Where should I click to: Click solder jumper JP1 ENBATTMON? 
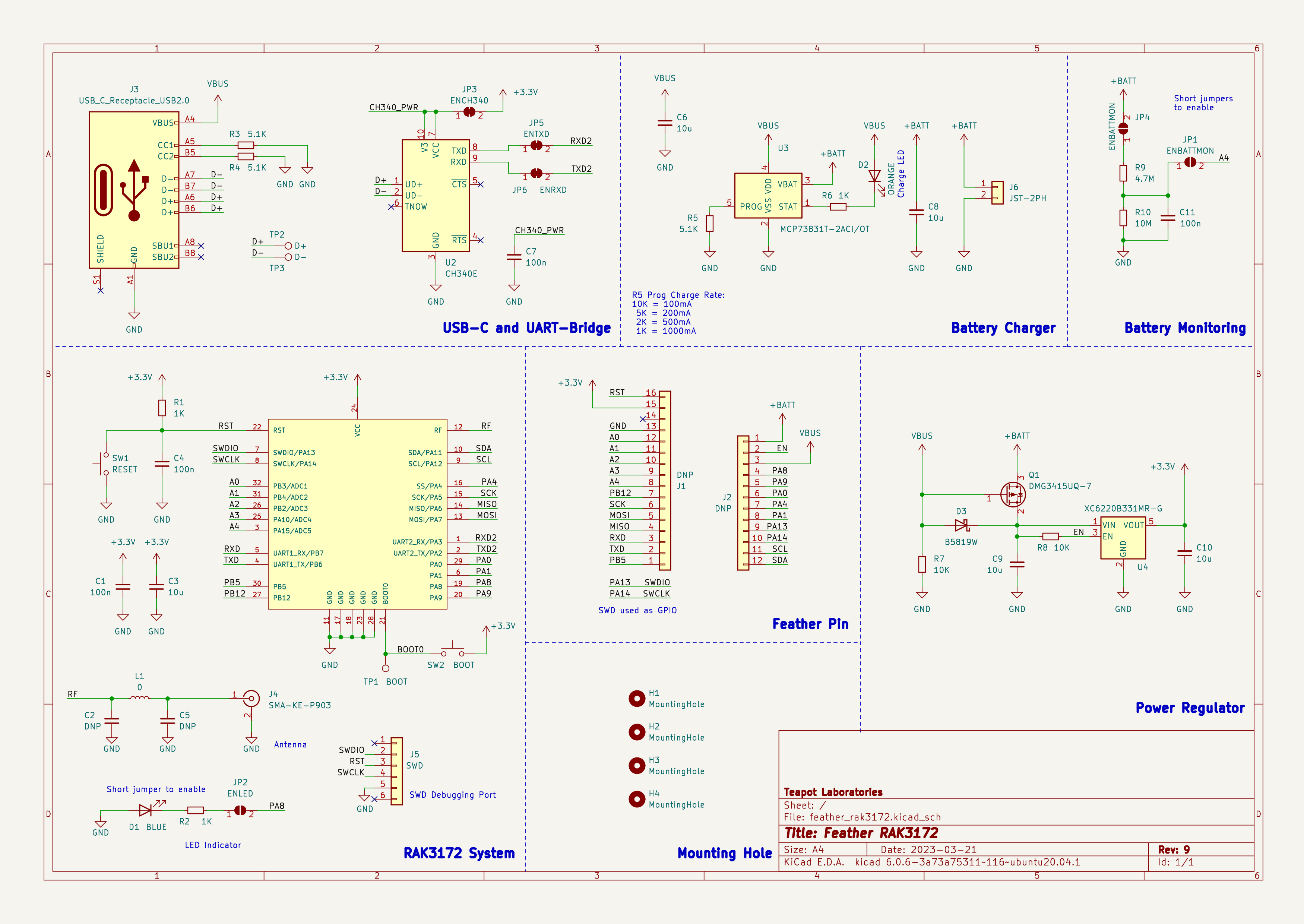1190,162
